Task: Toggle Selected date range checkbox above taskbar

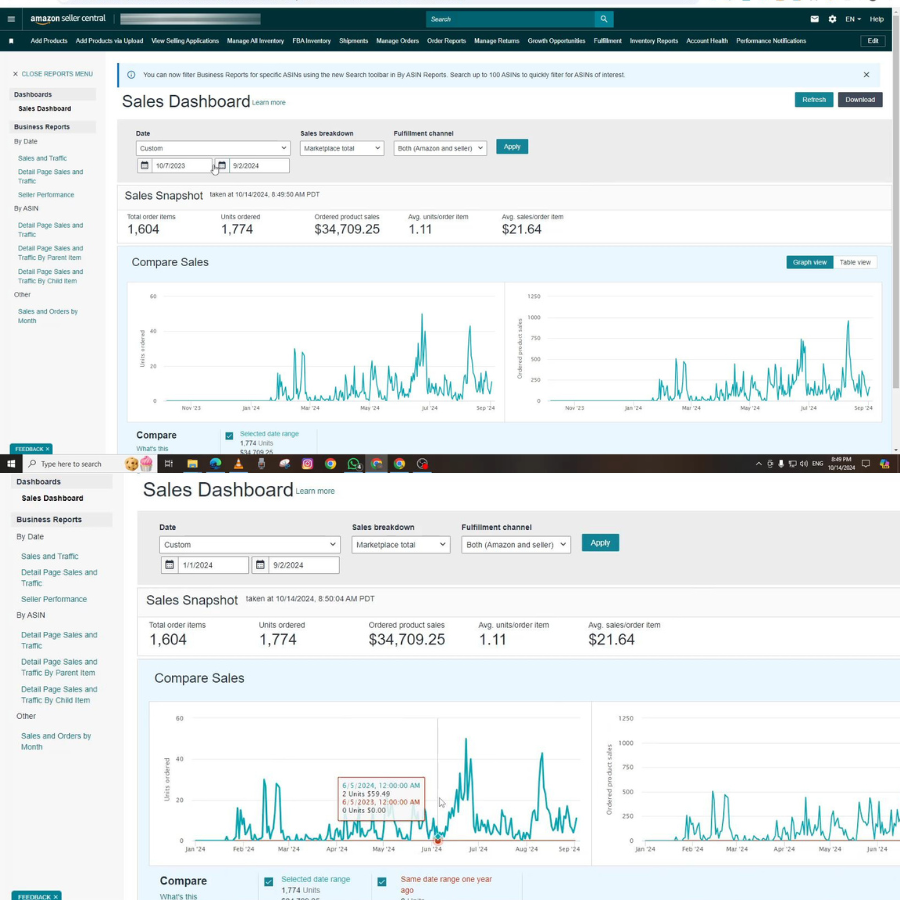Action: pos(229,436)
